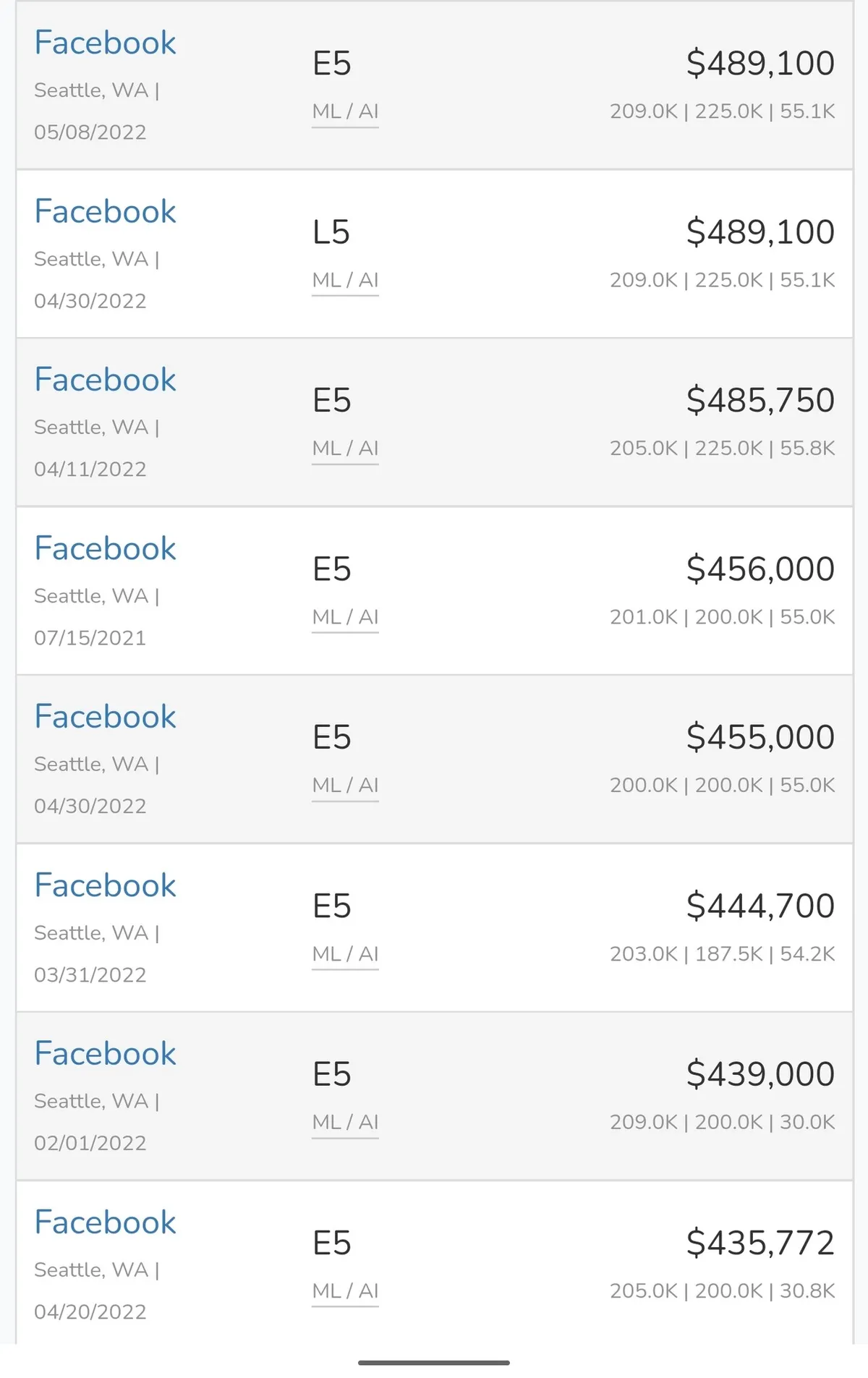Tap the $435,772 total compensation value

760,1243
